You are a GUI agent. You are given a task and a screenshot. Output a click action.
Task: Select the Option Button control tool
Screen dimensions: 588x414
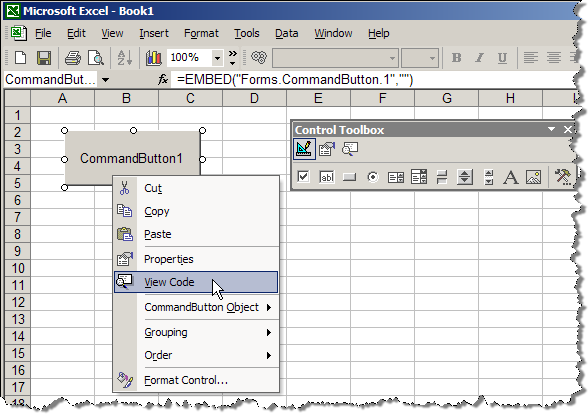tap(372, 177)
